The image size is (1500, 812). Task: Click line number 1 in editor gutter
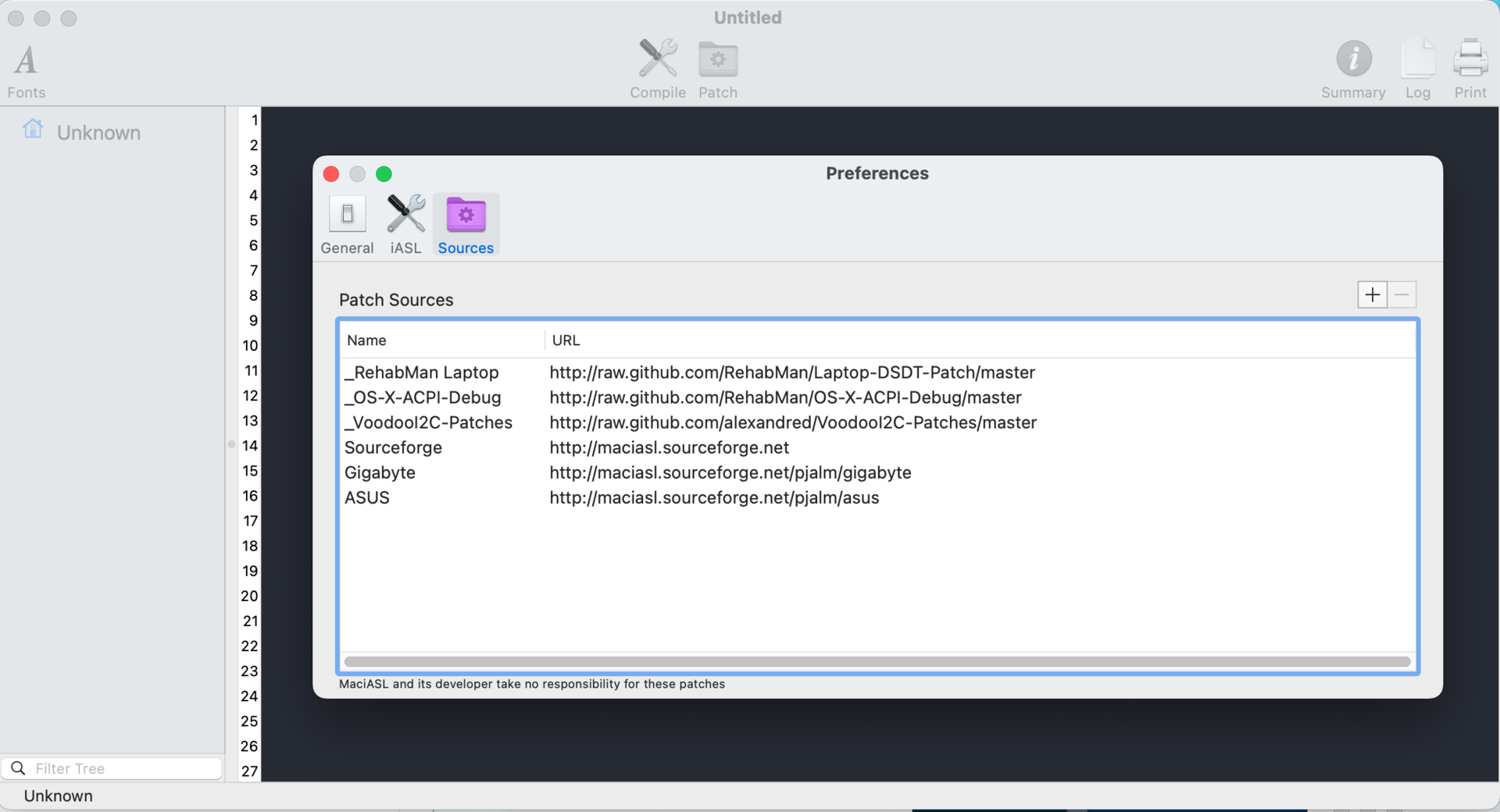(x=254, y=120)
